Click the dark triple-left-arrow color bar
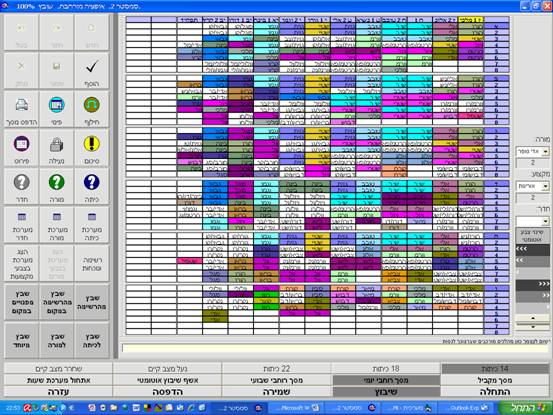 (x=533, y=250)
